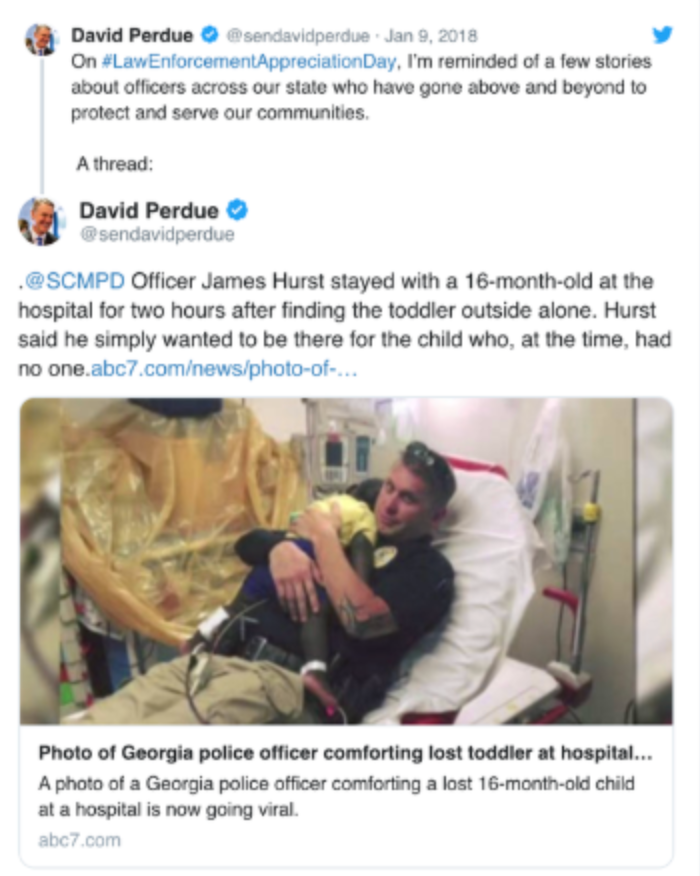This screenshot has width=700, height=876.
Task: Click verified badge beside lower David Perdue name
Action: click(237, 210)
